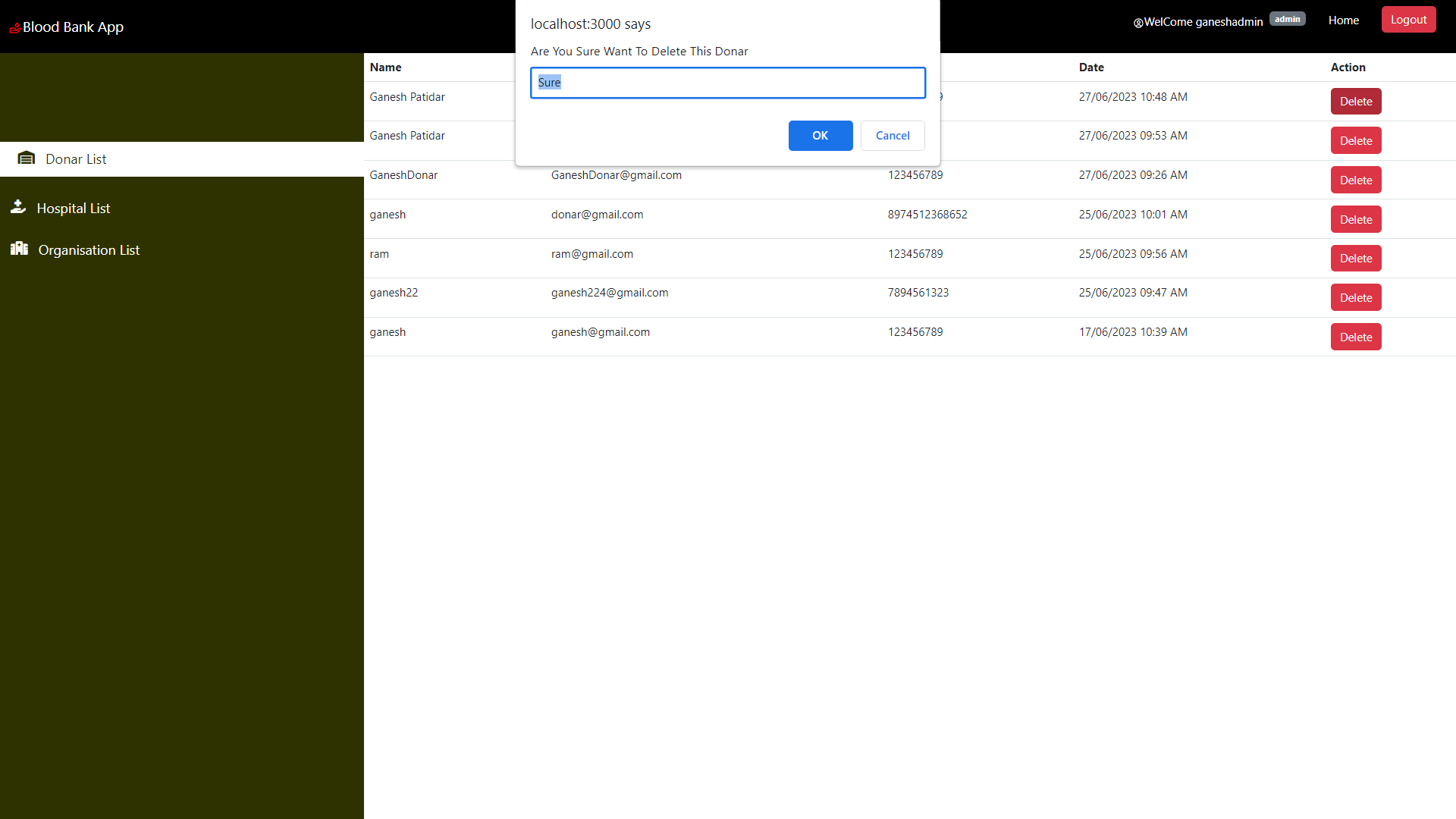Delete the GaneshDonar entry
Screen dimensions: 1456x819
1355,180
